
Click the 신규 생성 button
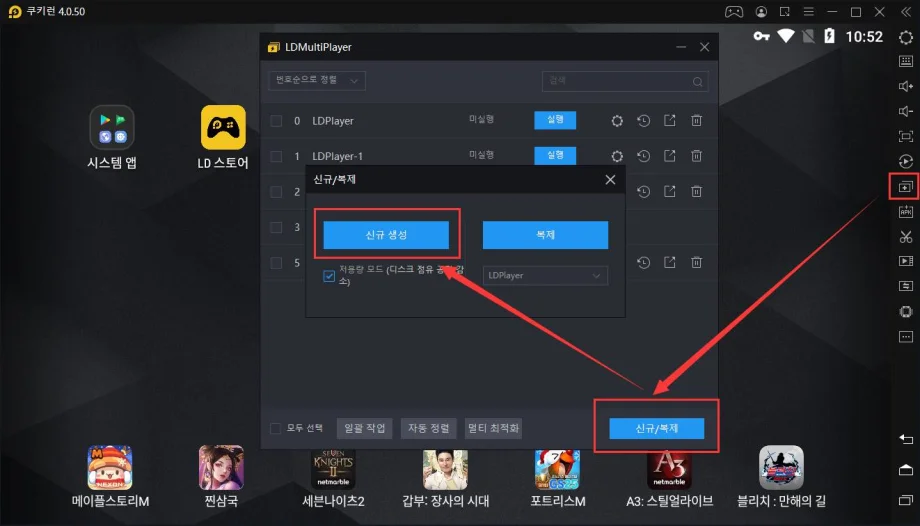(386, 235)
